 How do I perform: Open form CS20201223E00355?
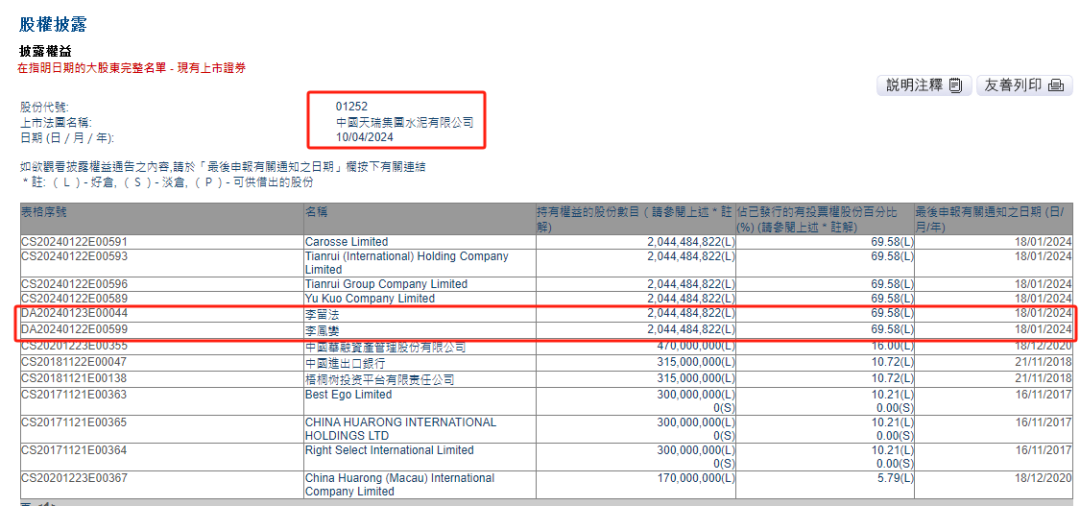74,346
